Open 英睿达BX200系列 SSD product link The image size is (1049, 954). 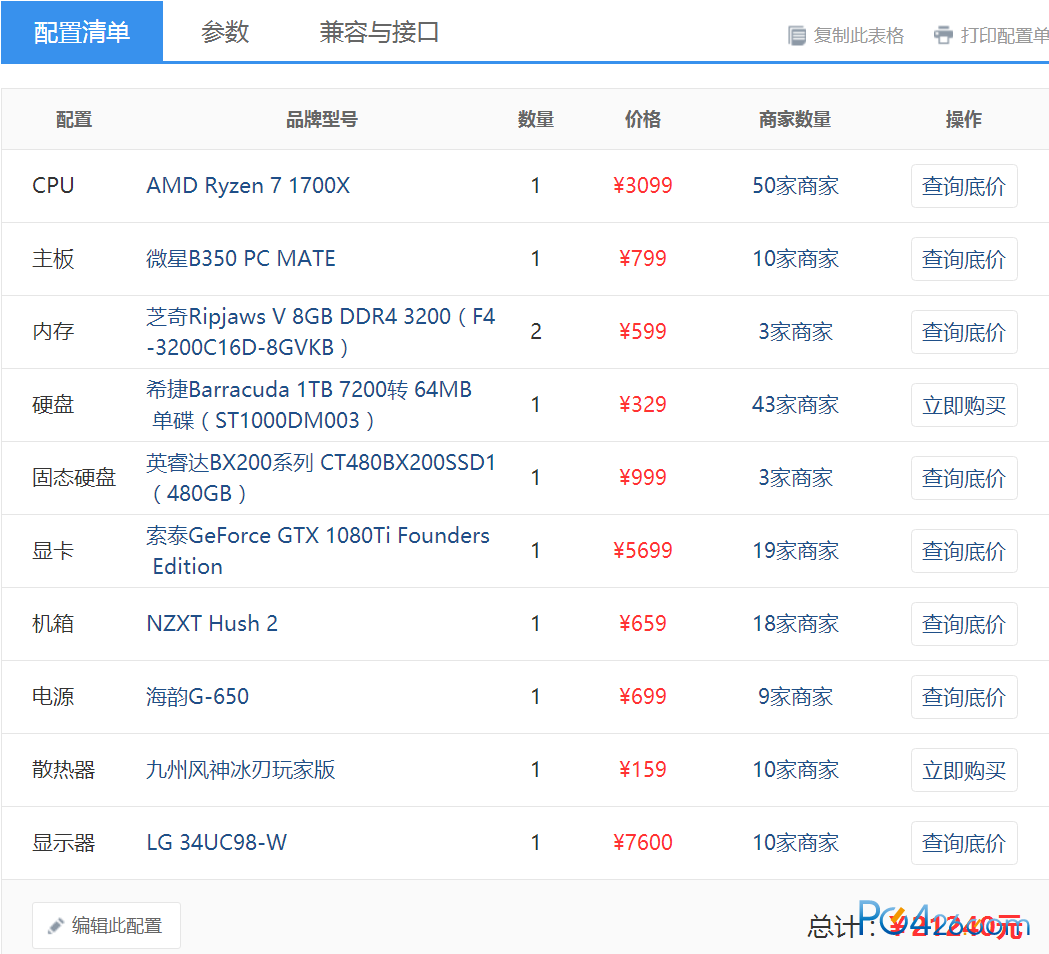tap(320, 477)
